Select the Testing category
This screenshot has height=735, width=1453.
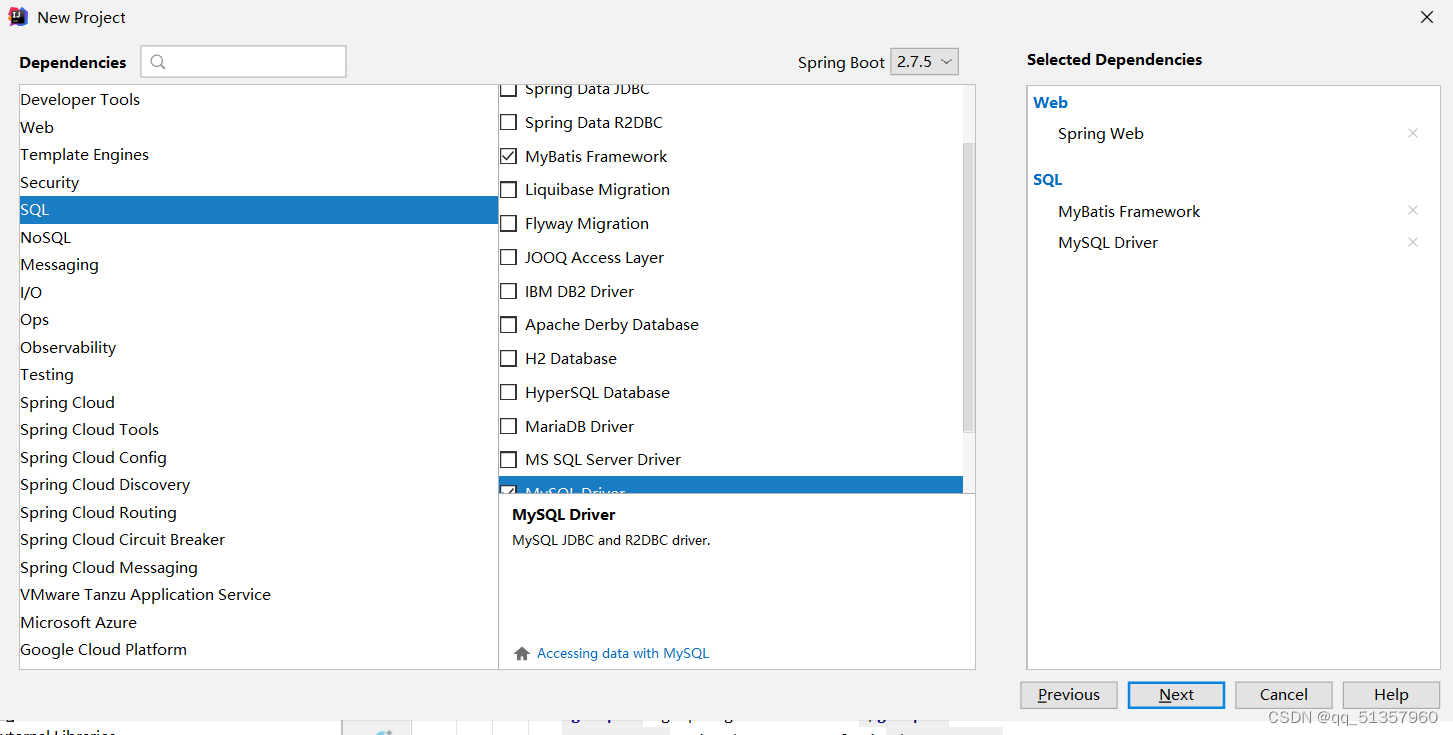click(258, 374)
